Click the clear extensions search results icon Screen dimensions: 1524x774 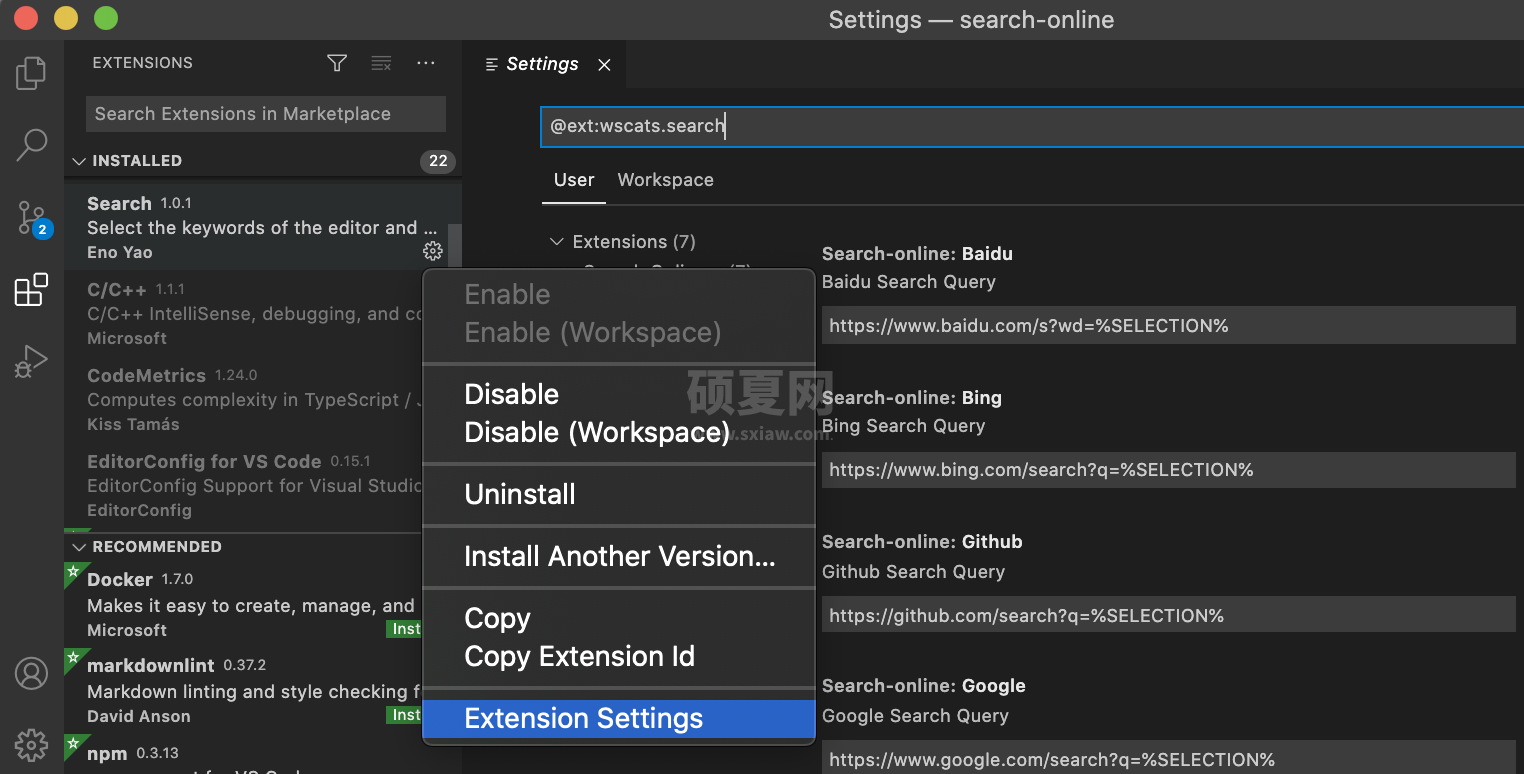coord(381,63)
